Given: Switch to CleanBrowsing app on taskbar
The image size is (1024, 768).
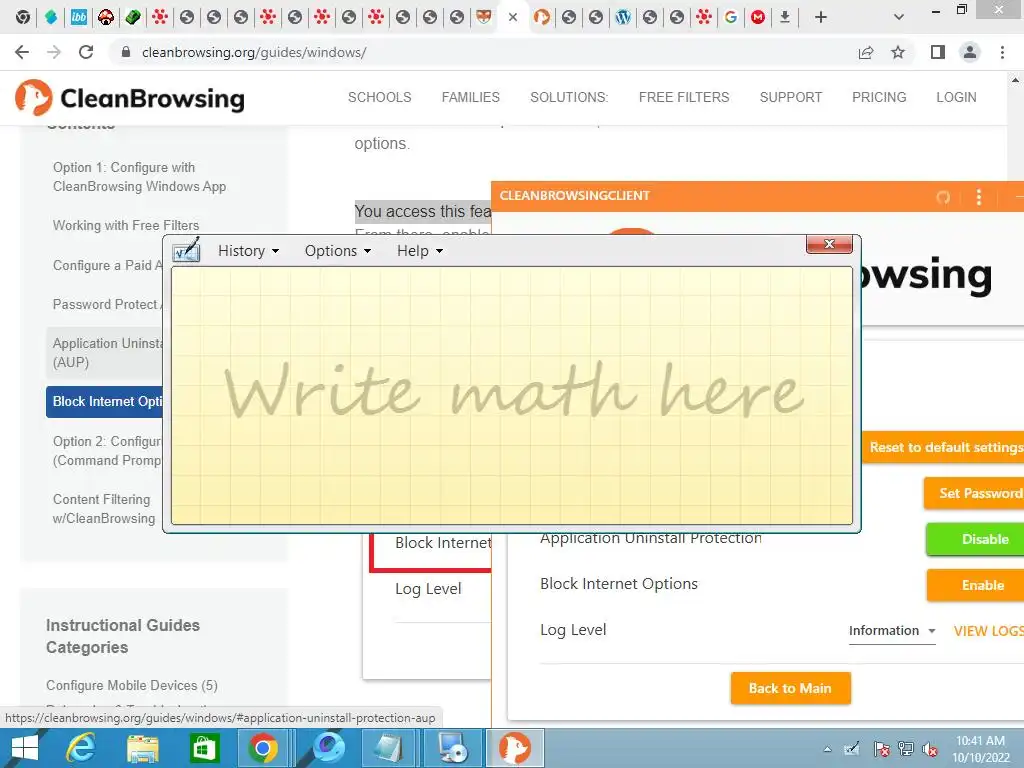Looking at the screenshot, I should coord(515,748).
